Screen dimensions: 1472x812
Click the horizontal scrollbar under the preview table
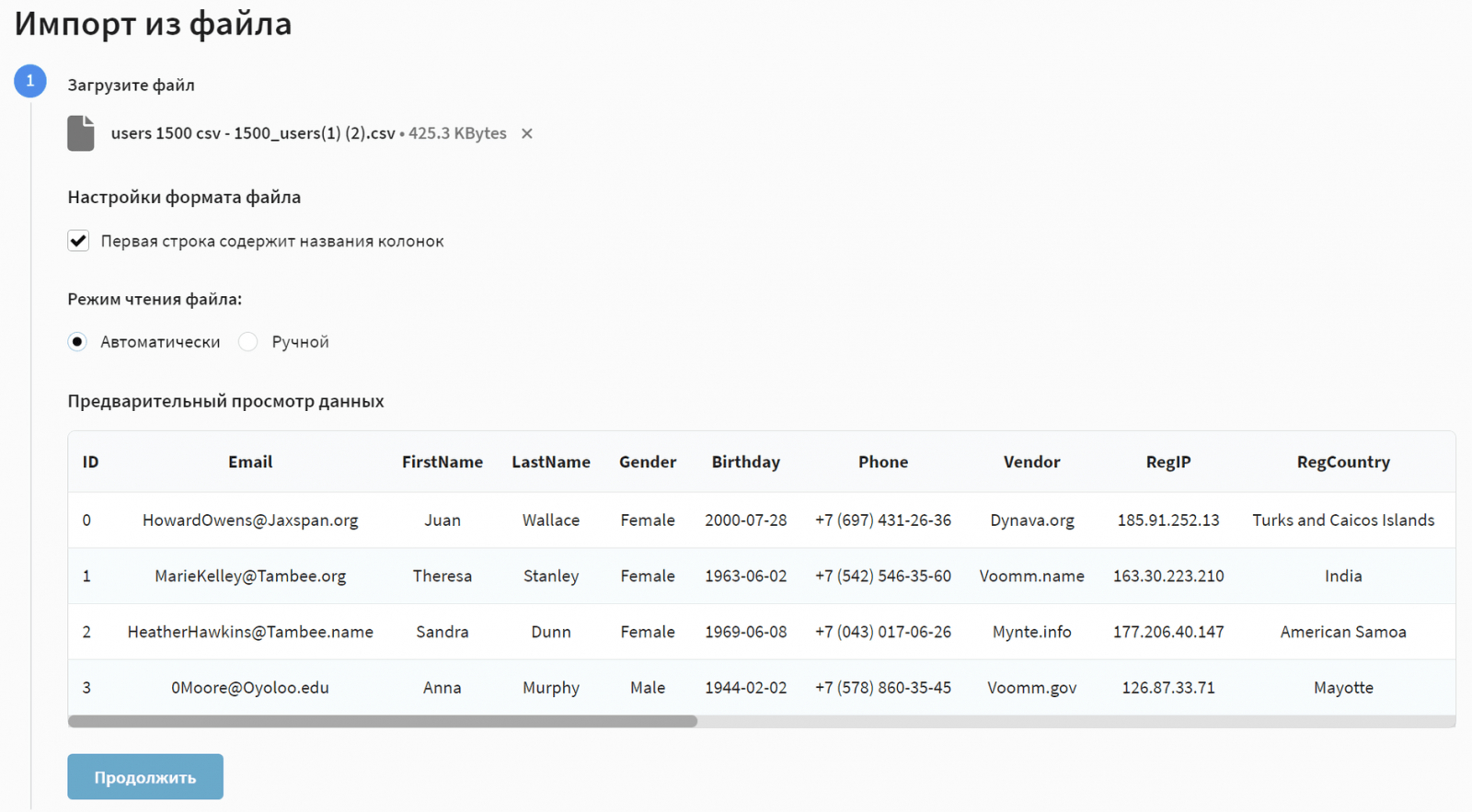[x=383, y=722]
